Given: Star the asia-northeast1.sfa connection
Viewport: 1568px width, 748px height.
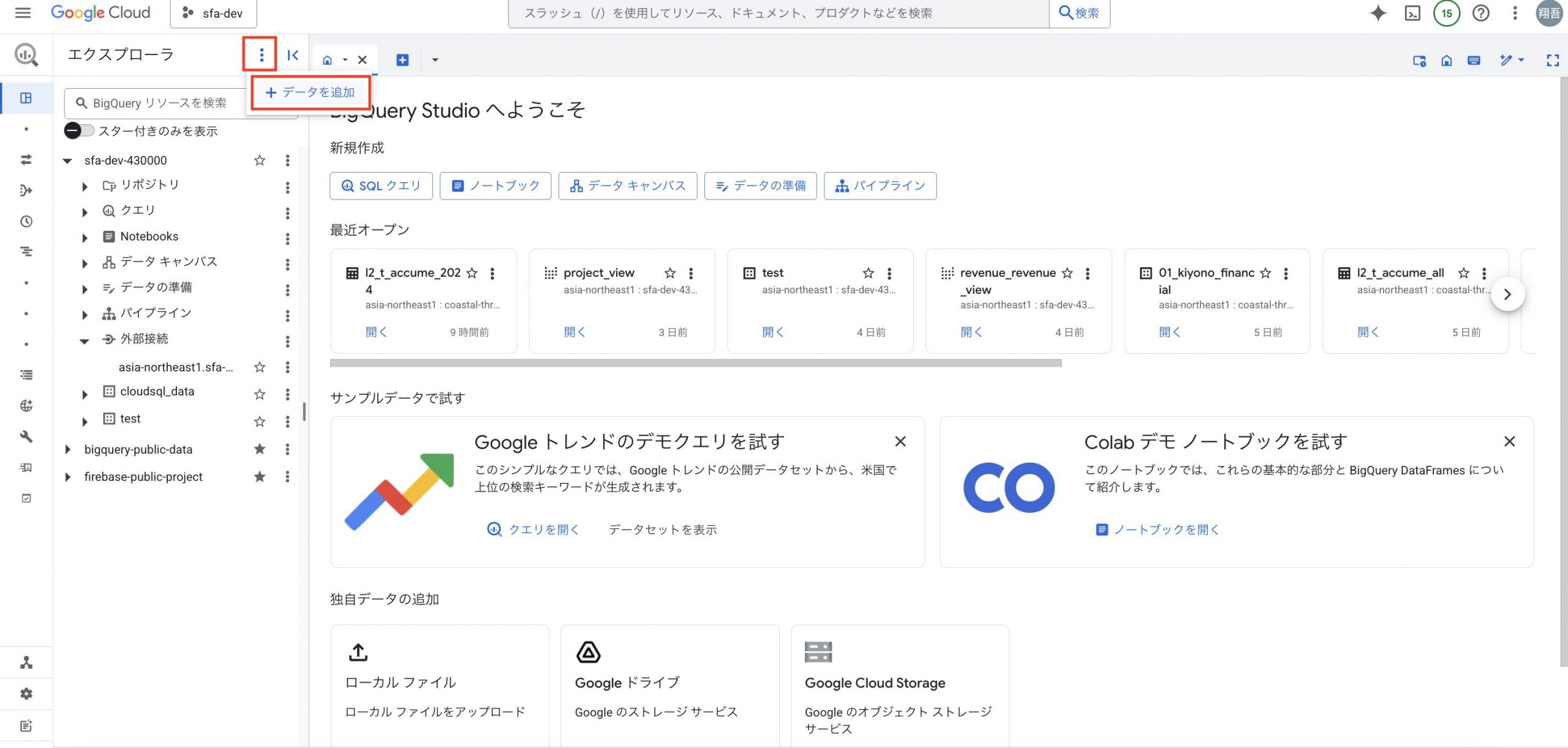Looking at the screenshot, I should pos(260,367).
